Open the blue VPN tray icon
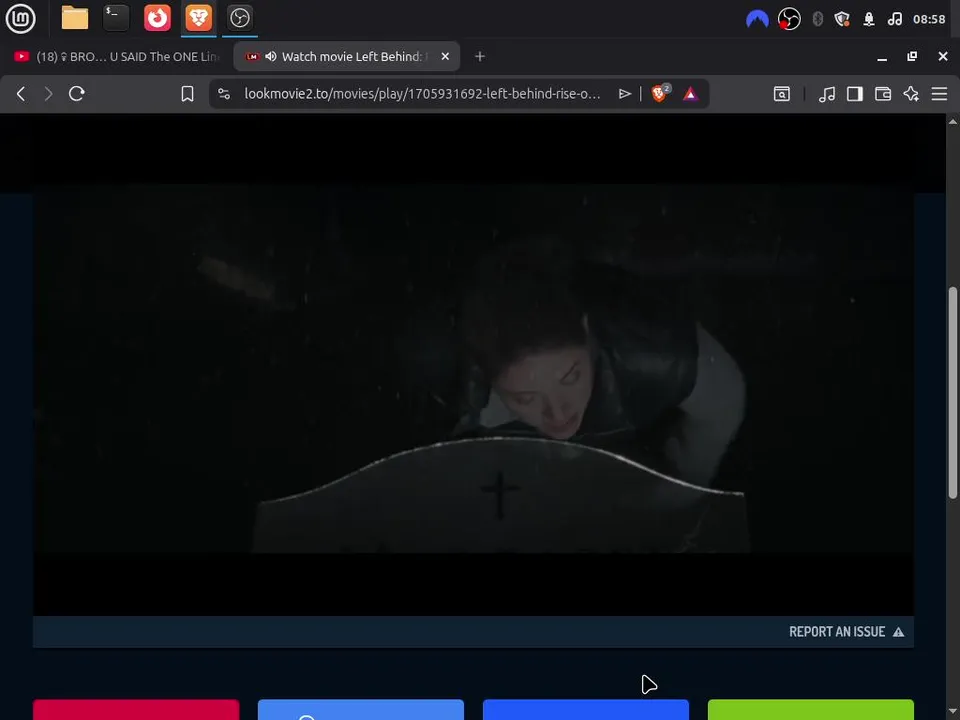960x720 pixels. tap(757, 19)
